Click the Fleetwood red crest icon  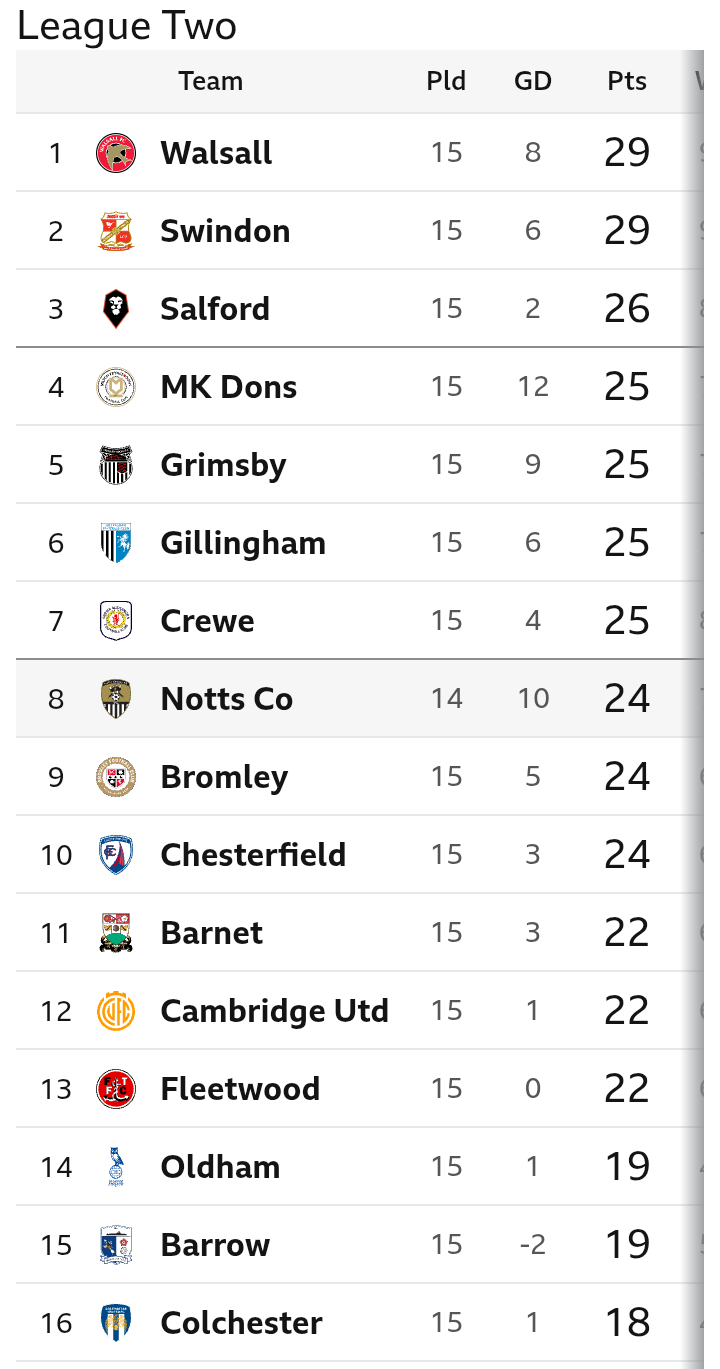point(116,1089)
